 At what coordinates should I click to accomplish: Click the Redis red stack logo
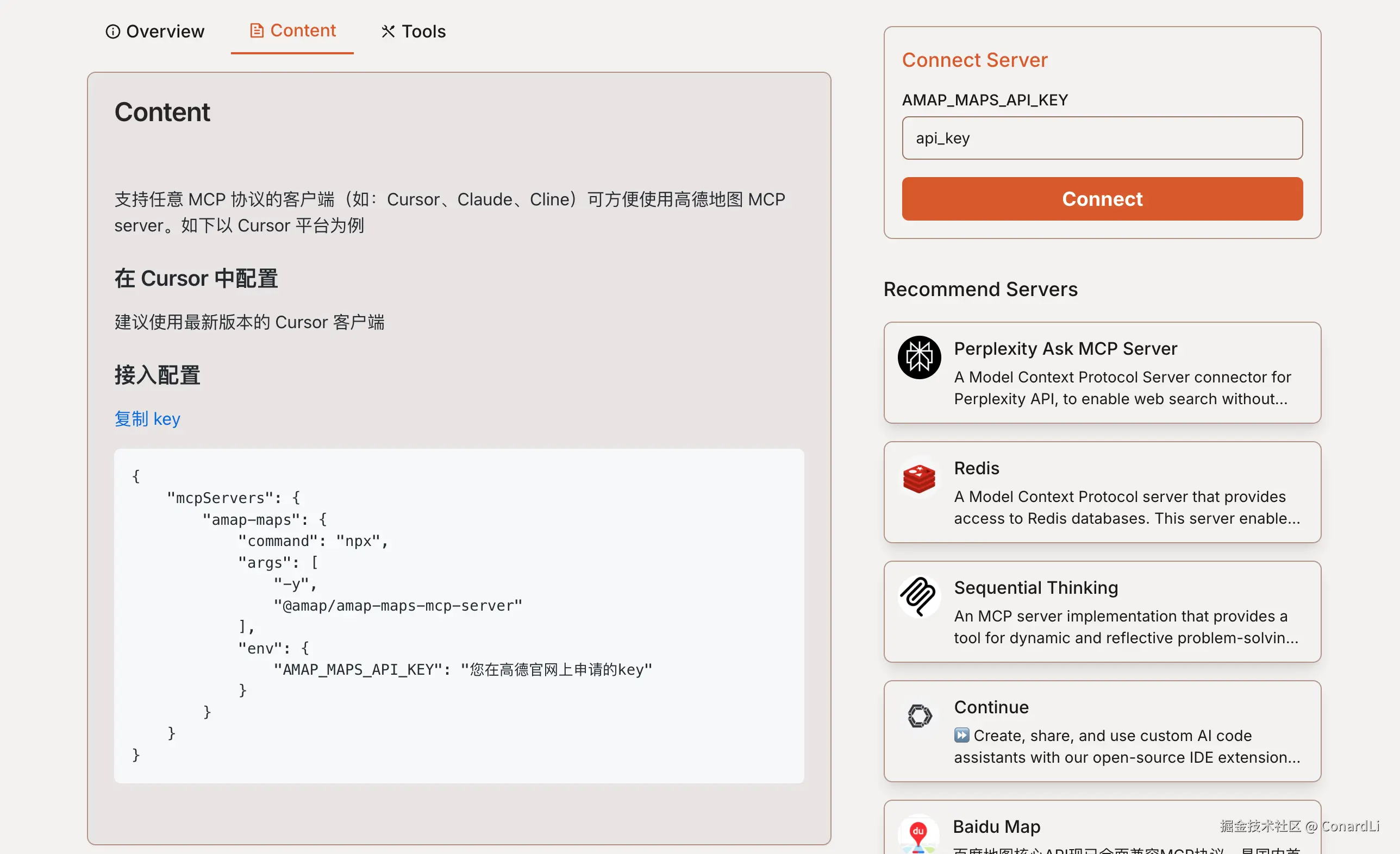click(920, 478)
